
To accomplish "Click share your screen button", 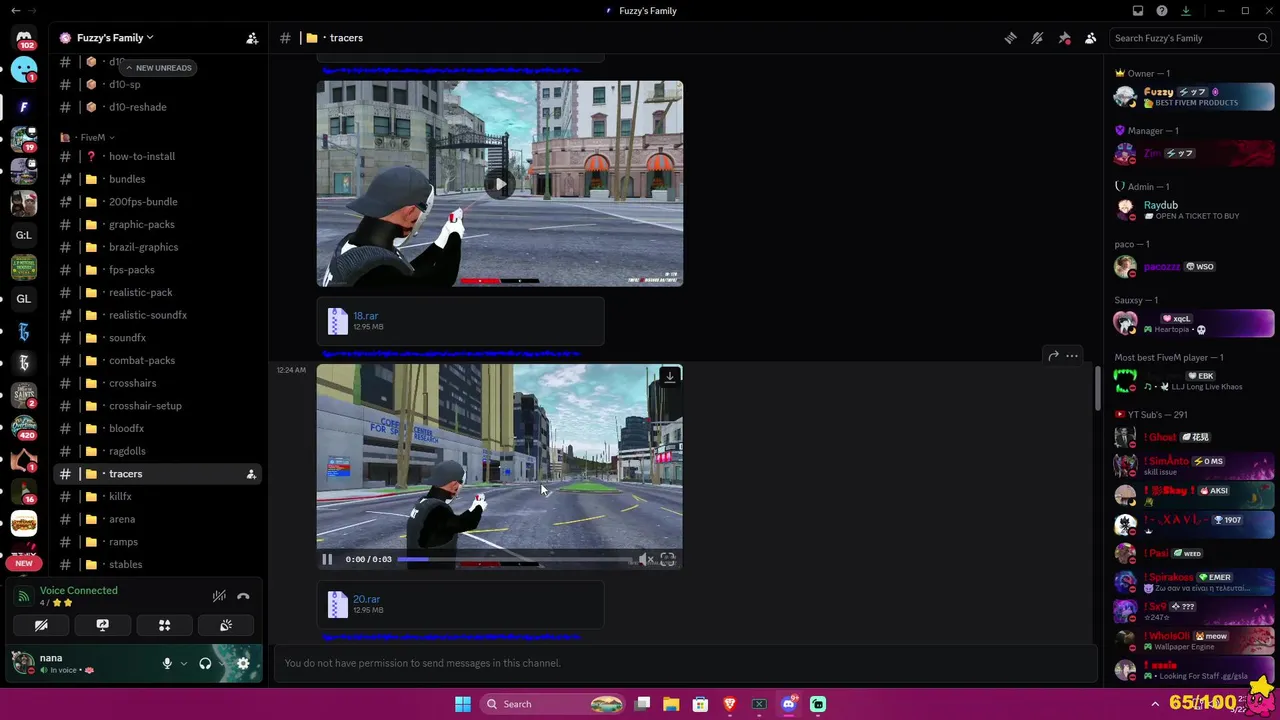I will 102,626.
